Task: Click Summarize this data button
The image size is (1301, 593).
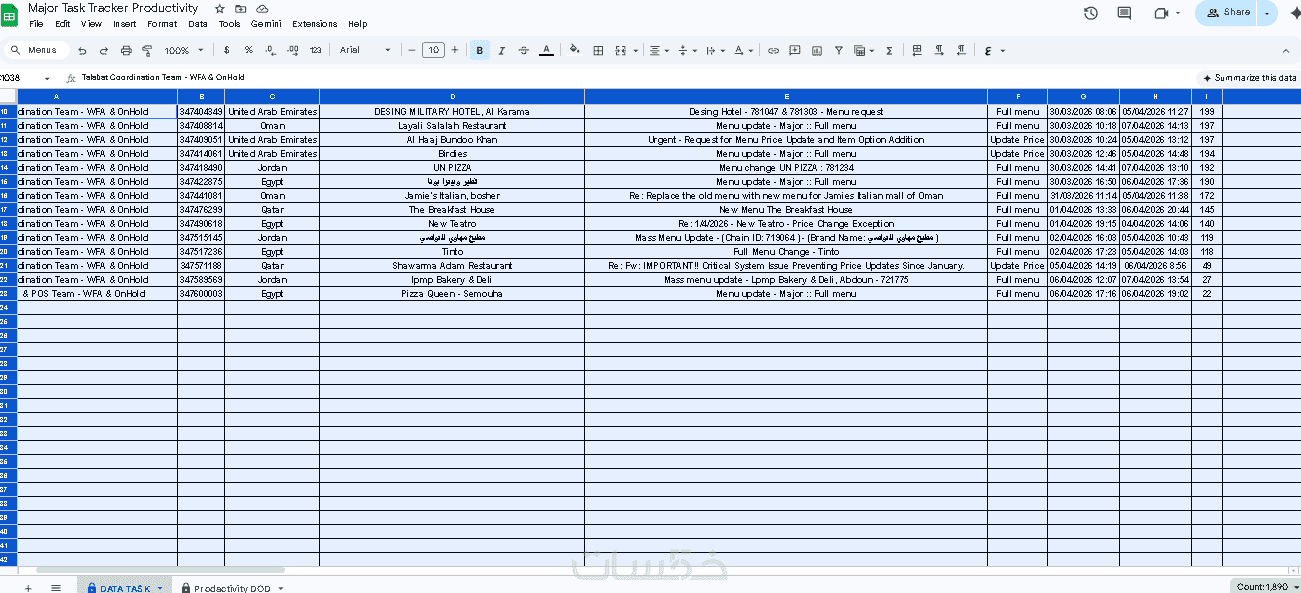Action: tap(1249, 77)
